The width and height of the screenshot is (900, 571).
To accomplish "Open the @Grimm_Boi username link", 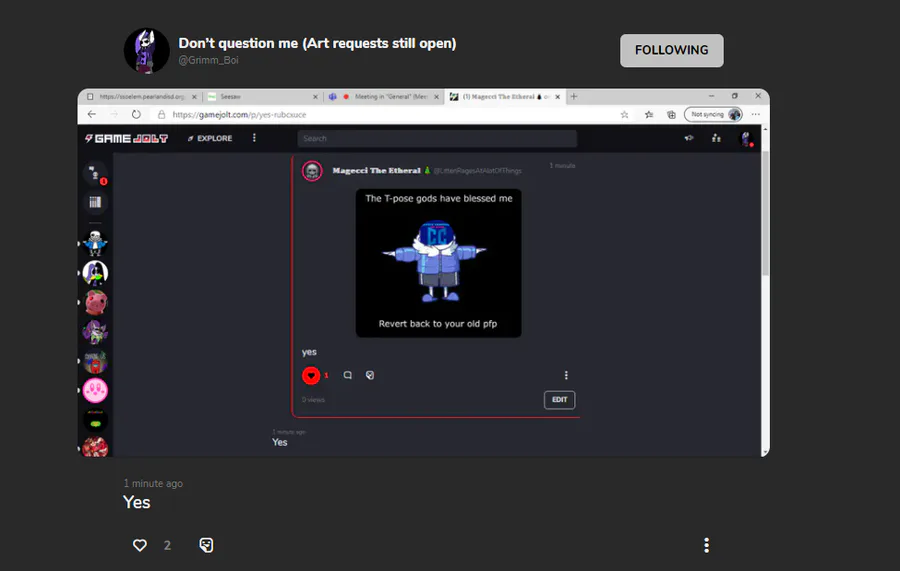I will click(208, 60).
